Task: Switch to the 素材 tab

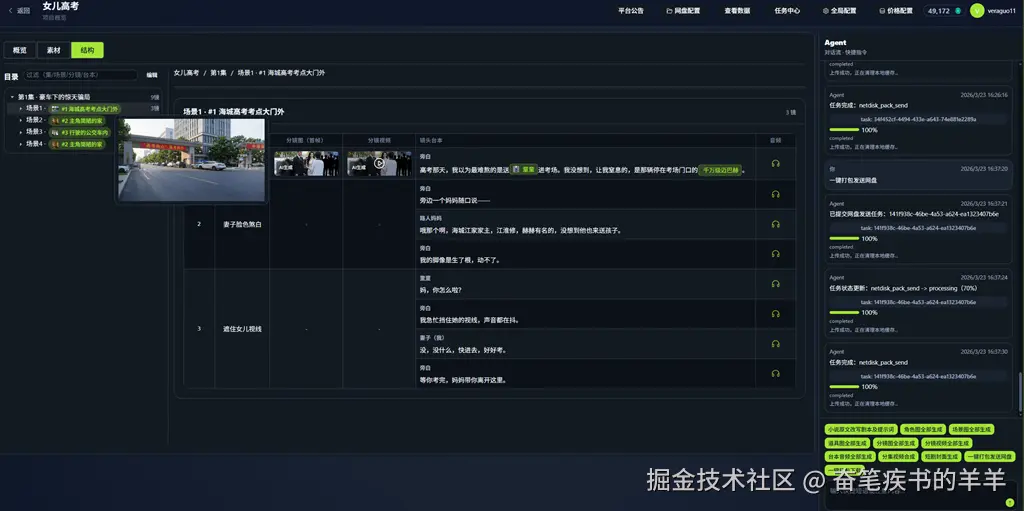Action: tap(54, 50)
